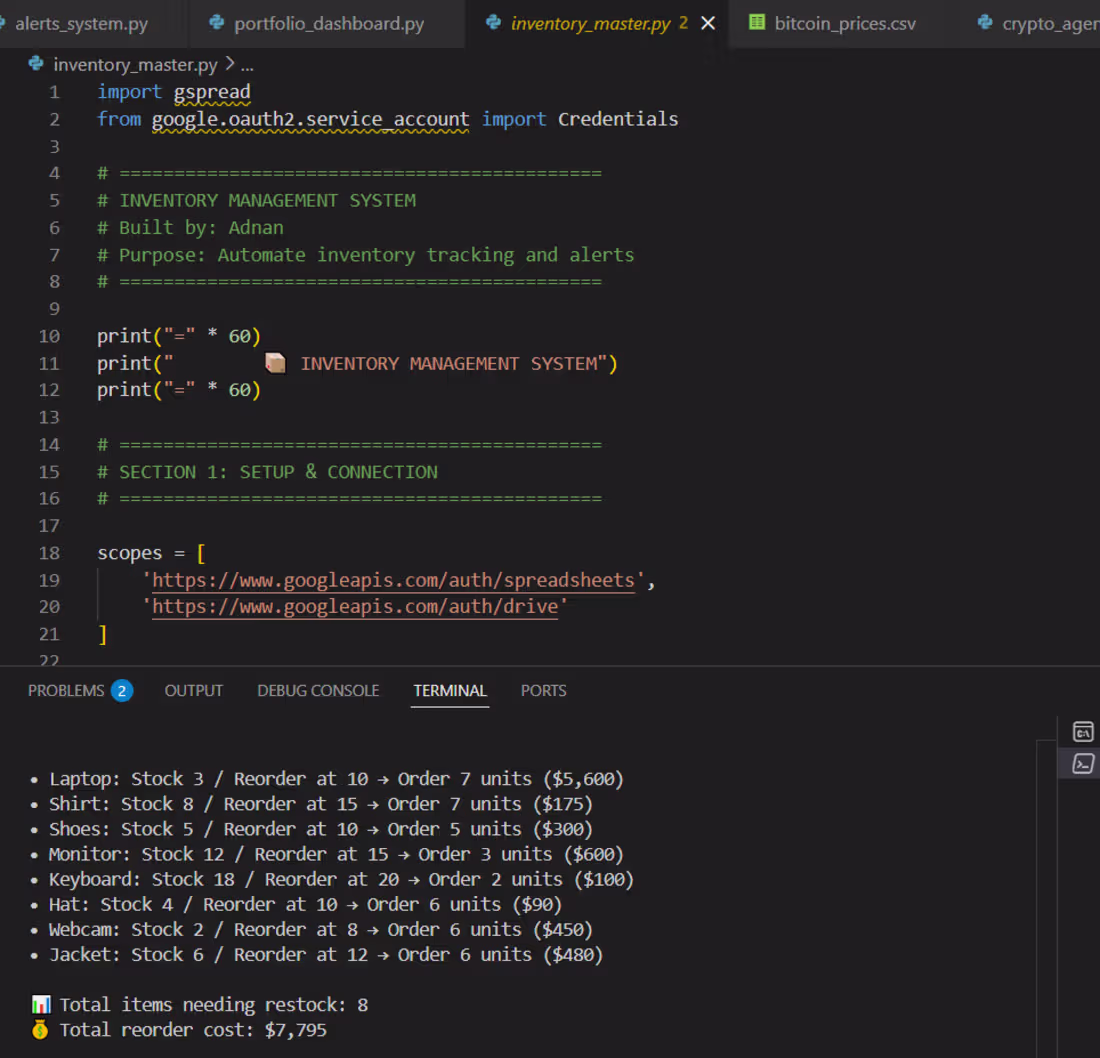Click the CSV icon on bitcoin_prices tab

click(x=756, y=22)
